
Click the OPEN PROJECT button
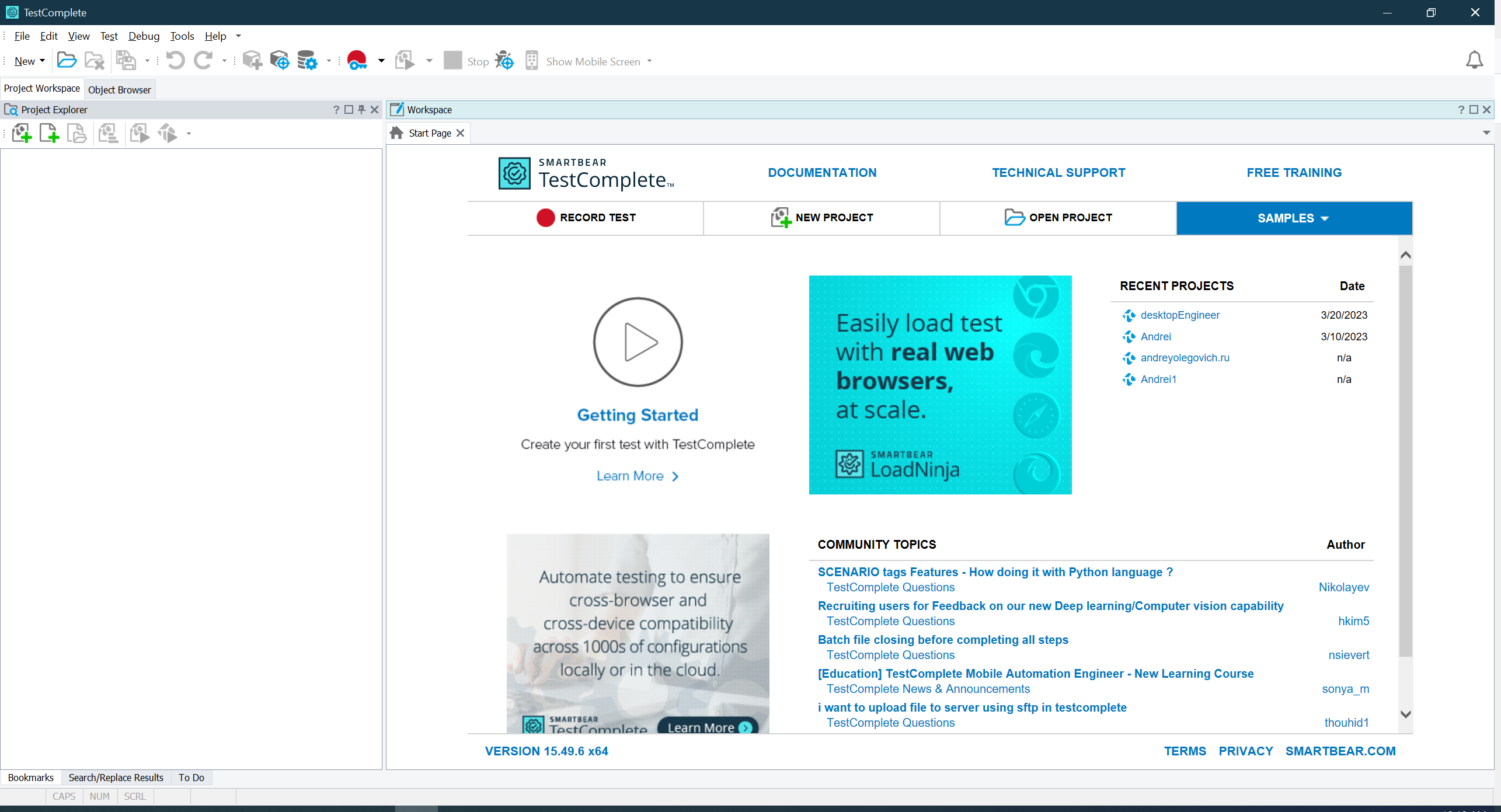[x=1058, y=218]
